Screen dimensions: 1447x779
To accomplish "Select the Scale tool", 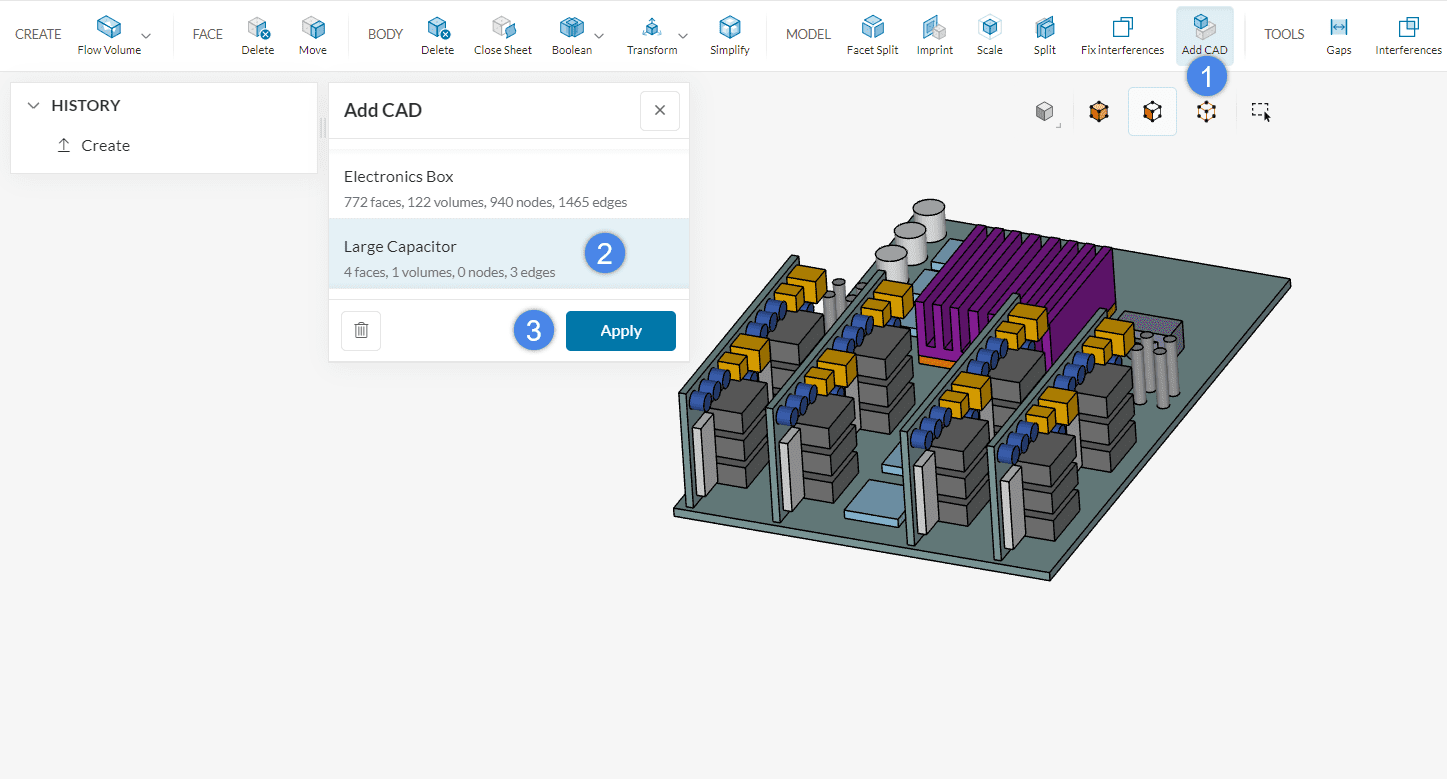I will click(x=989, y=33).
